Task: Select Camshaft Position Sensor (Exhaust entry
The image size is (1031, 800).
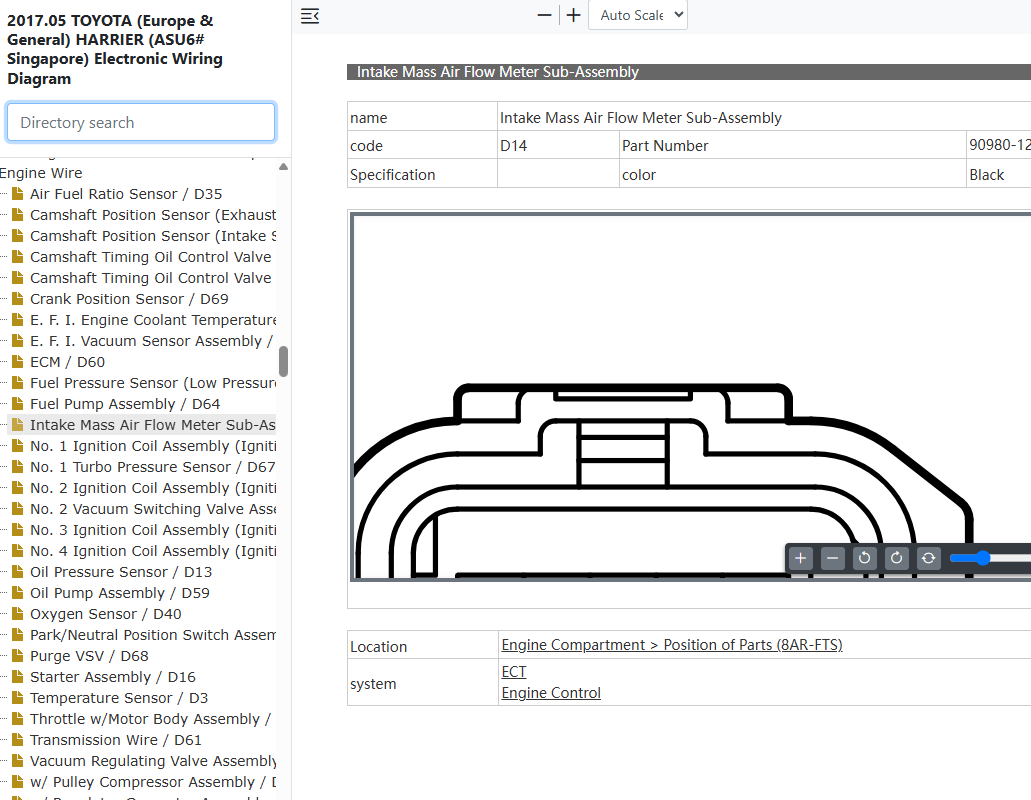Action: point(153,215)
